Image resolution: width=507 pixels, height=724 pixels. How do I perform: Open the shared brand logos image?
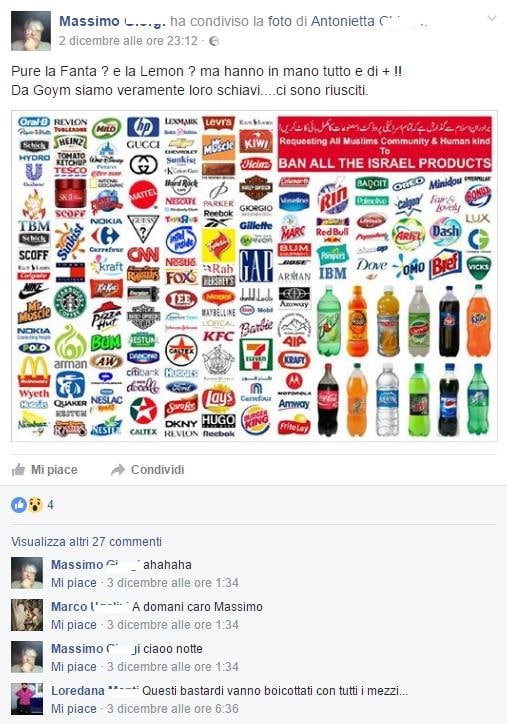(x=254, y=276)
